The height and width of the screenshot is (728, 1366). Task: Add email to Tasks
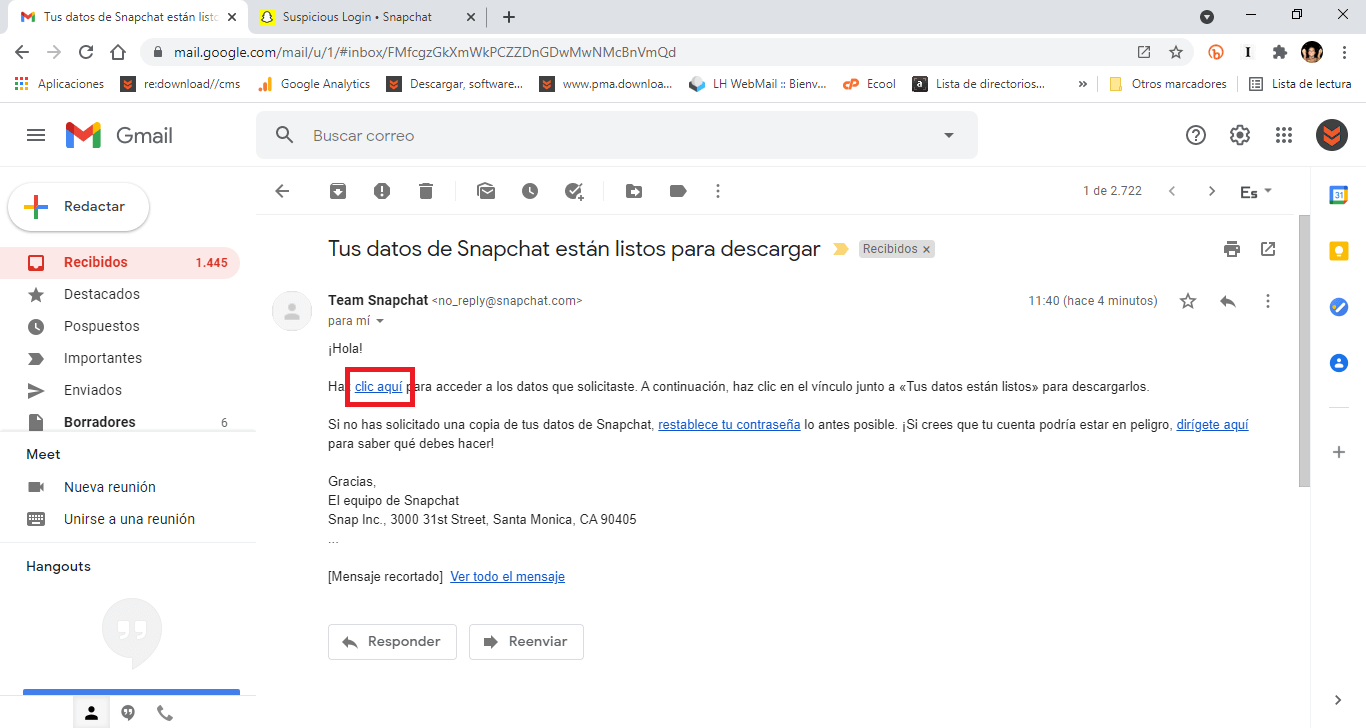pos(574,191)
